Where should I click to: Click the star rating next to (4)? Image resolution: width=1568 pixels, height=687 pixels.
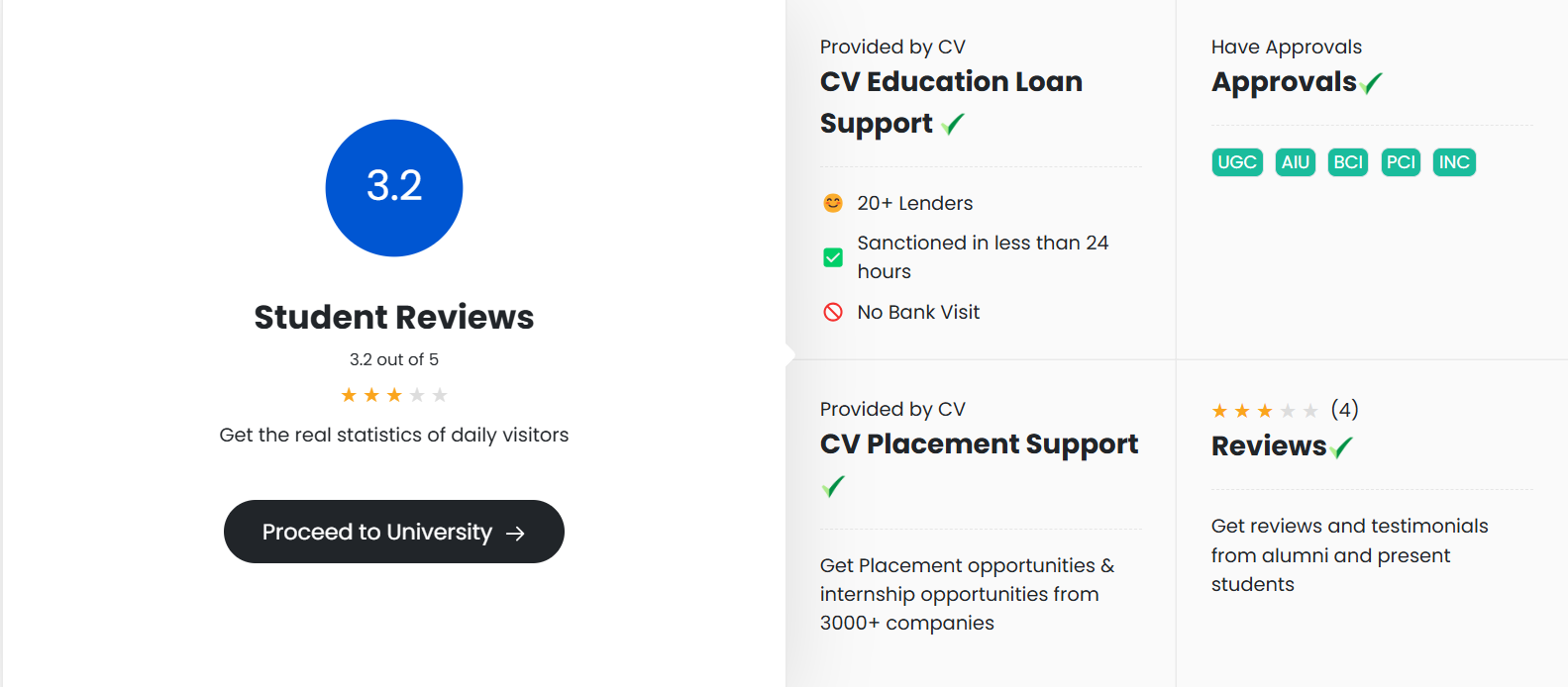pos(1265,411)
